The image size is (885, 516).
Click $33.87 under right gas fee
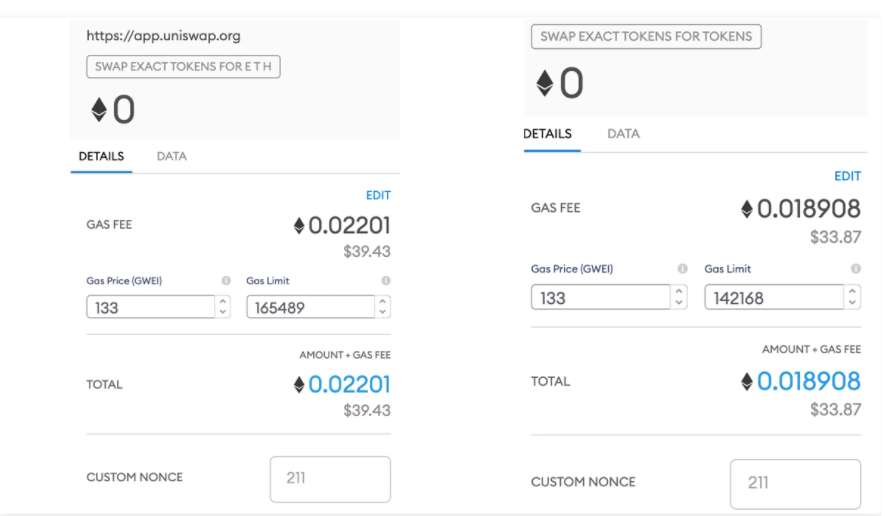point(836,237)
